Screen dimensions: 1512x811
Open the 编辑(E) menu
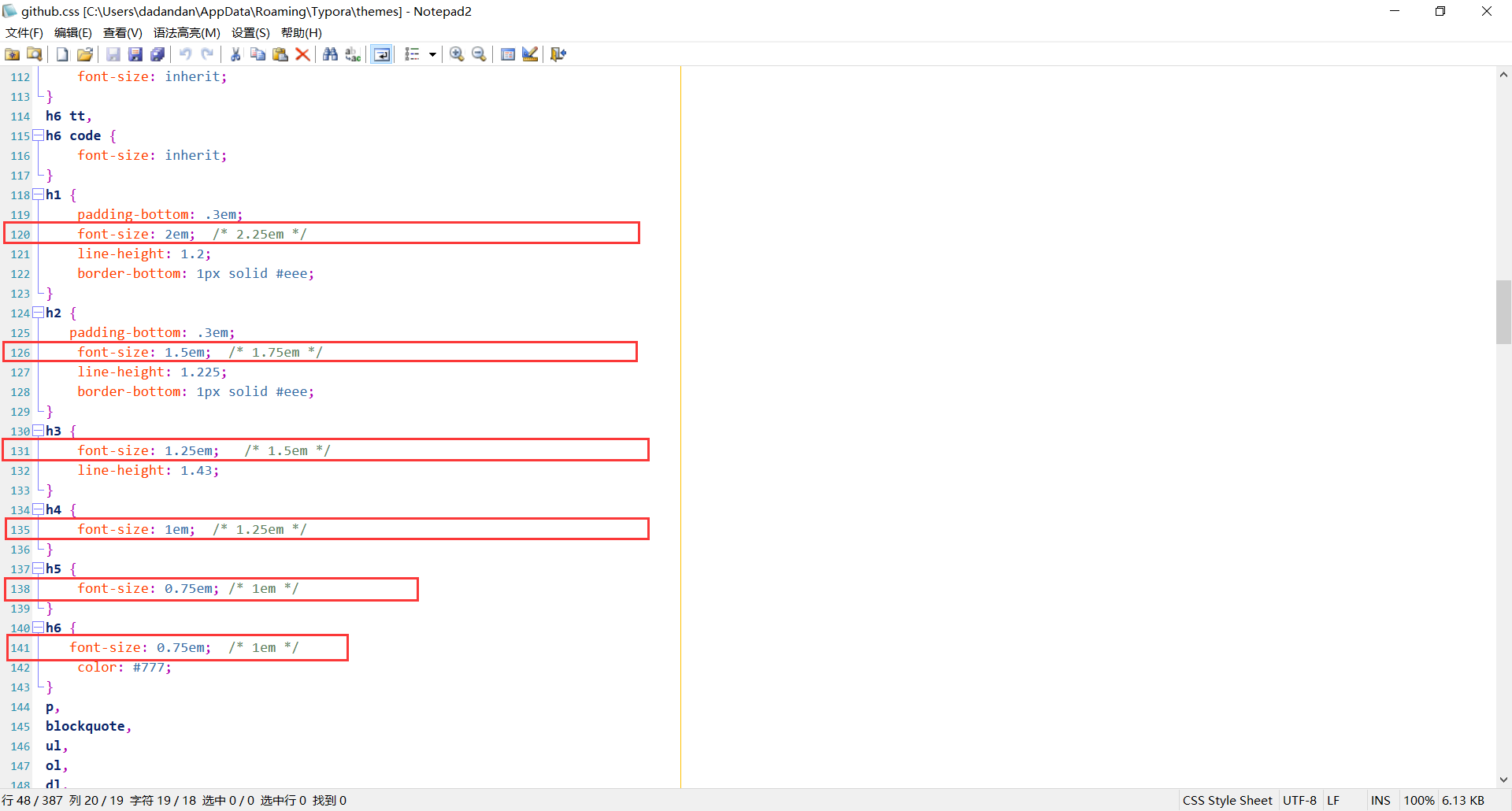[x=73, y=33]
